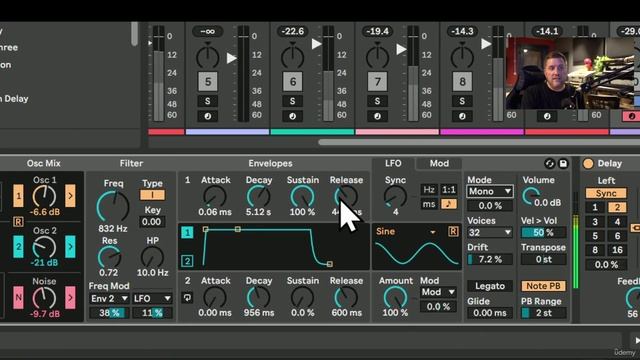This screenshot has height=360, width=640.
Task: Adjust Envelope 1 Attack knob
Action: point(215,197)
